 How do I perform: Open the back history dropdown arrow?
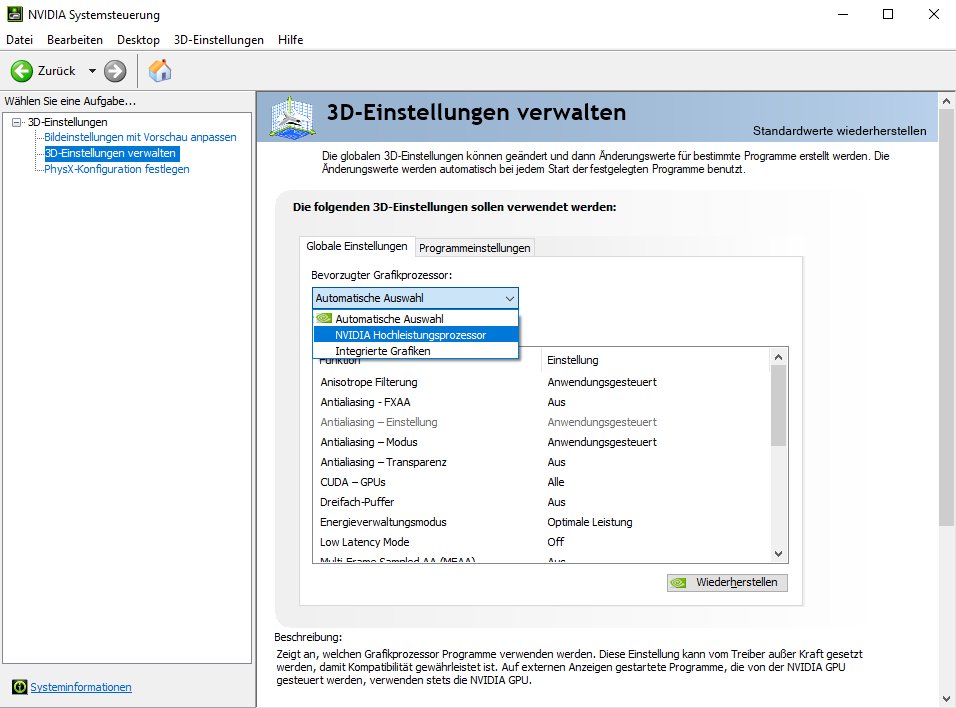tap(92, 71)
